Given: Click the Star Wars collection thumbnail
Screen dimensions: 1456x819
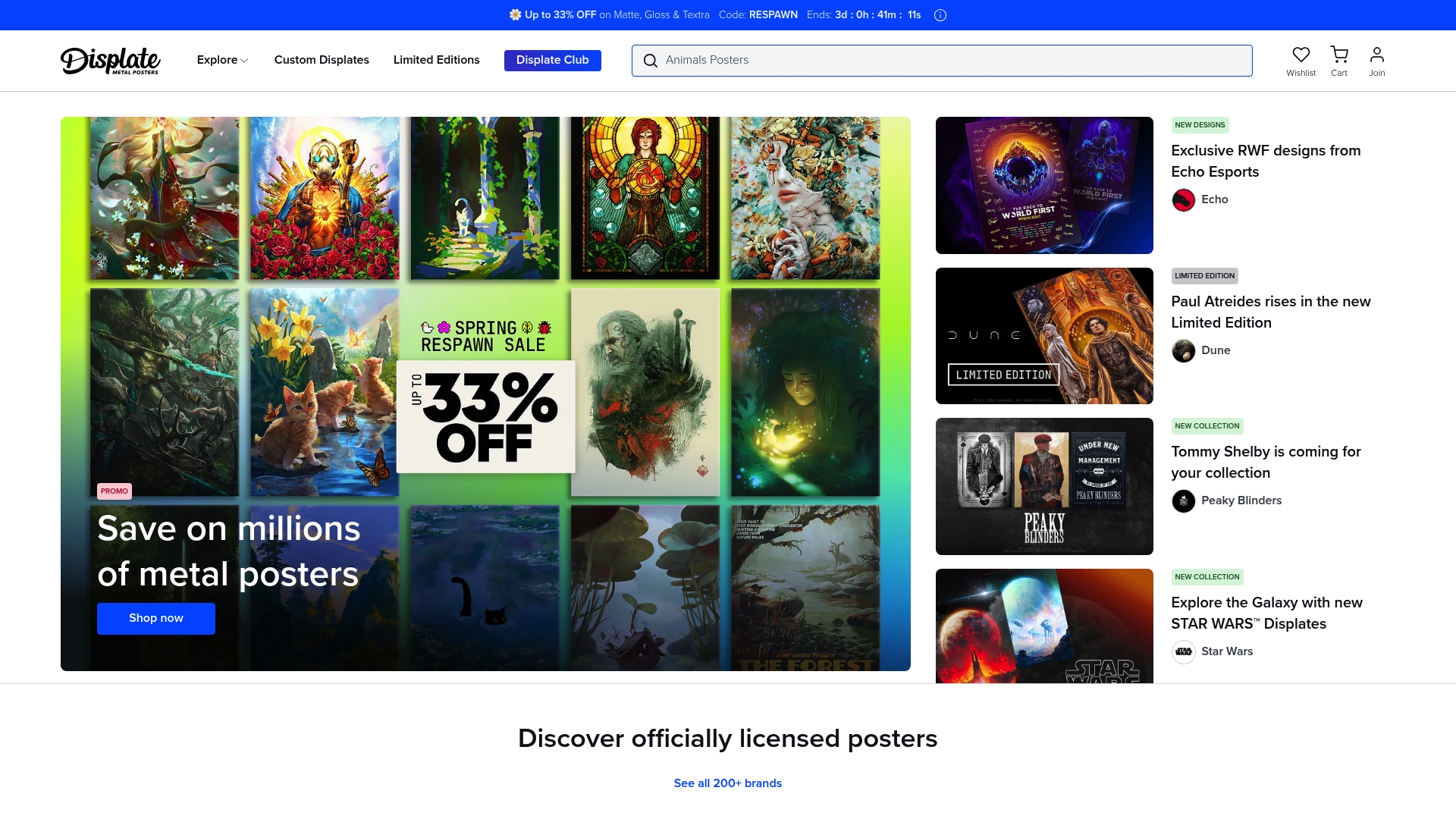Looking at the screenshot, I should [1044, 626].
